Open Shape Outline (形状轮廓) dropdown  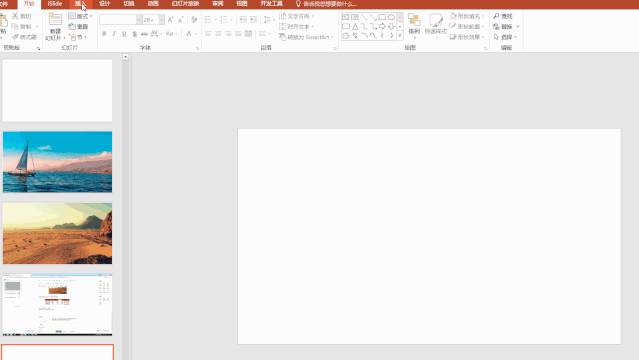(467, 27)
